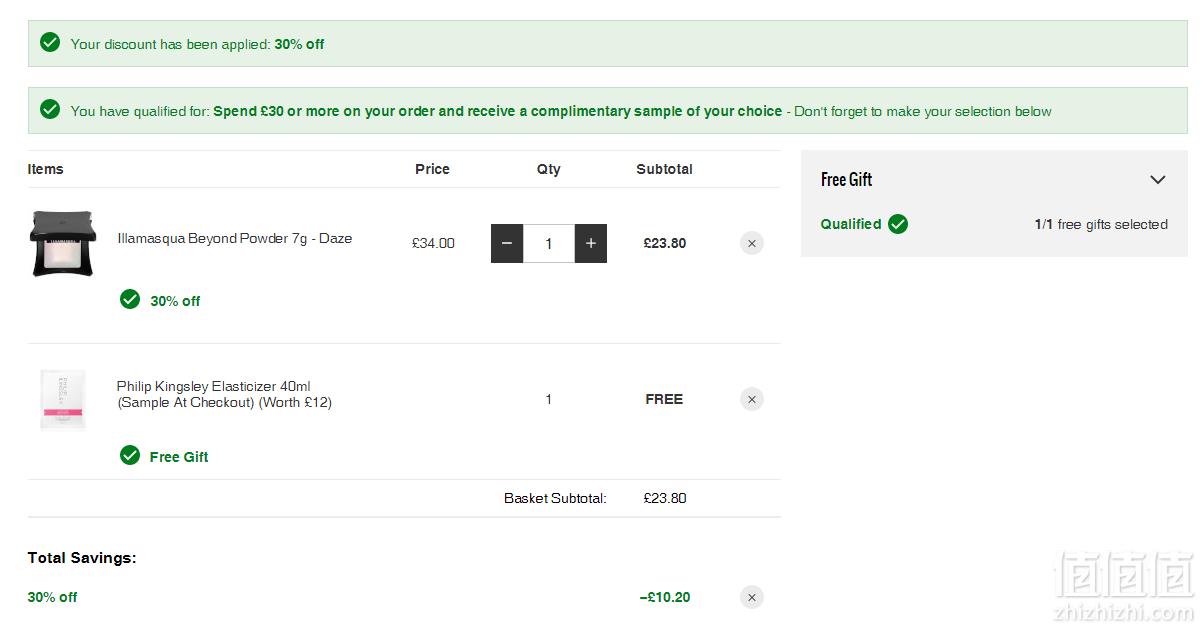Screen dimensions: 1203x630
Task: Click the Free Gift panel heading
Action: tap(847, 180)
